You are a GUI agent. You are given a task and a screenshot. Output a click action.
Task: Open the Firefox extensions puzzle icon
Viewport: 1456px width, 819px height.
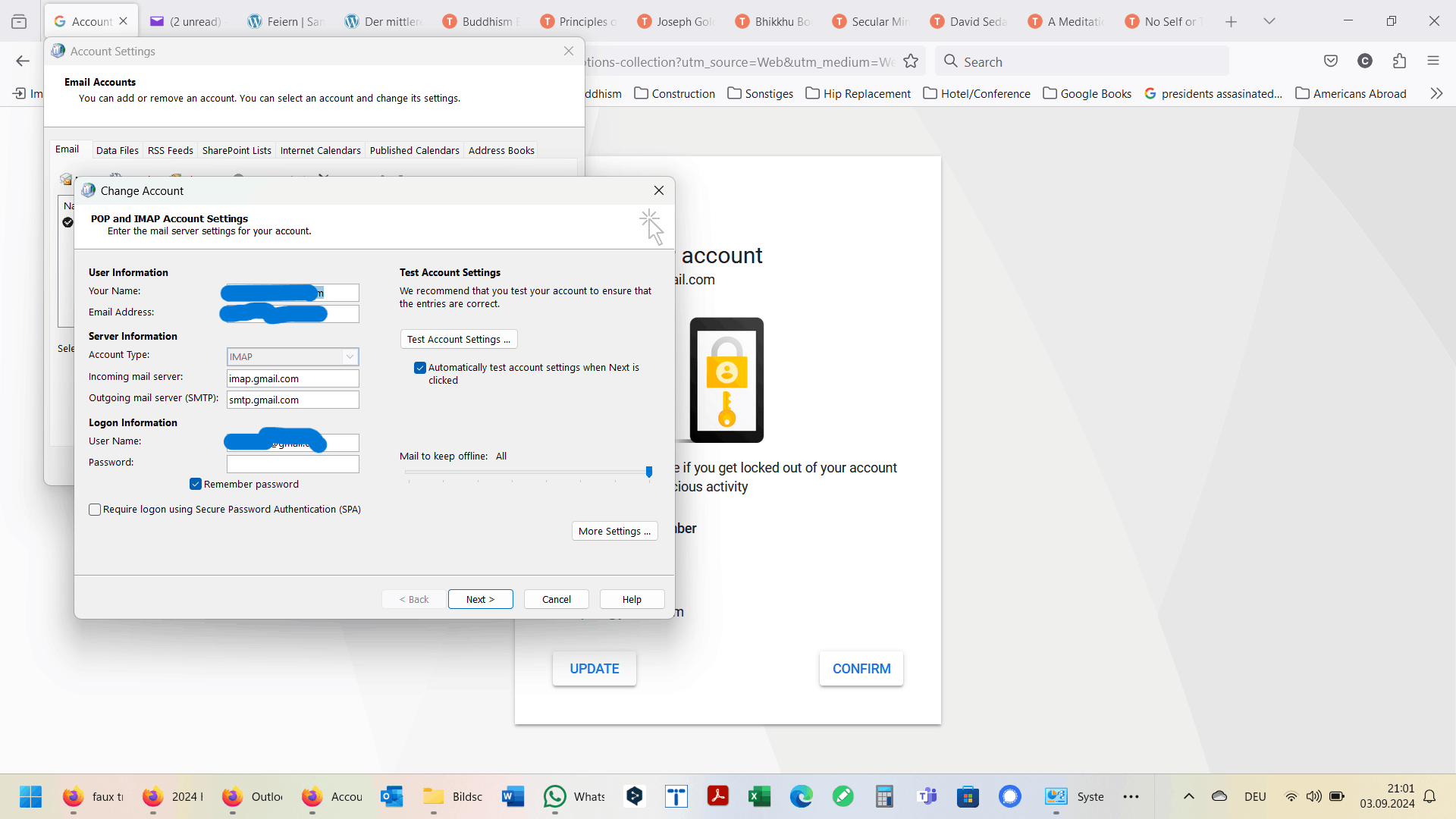[x=1399, y=61]
